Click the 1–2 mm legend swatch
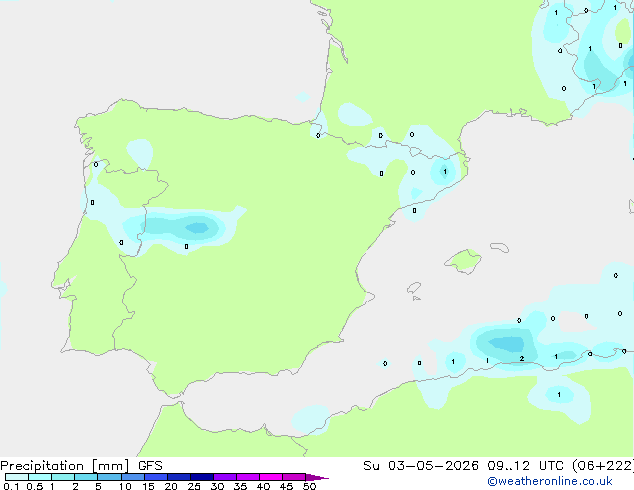Image resolution: width=634 pixels, height=490 pixels. coord(63,477)
